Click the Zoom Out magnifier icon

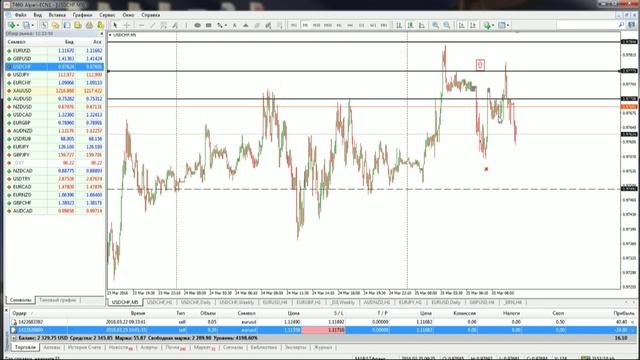[x=447, y=25]
